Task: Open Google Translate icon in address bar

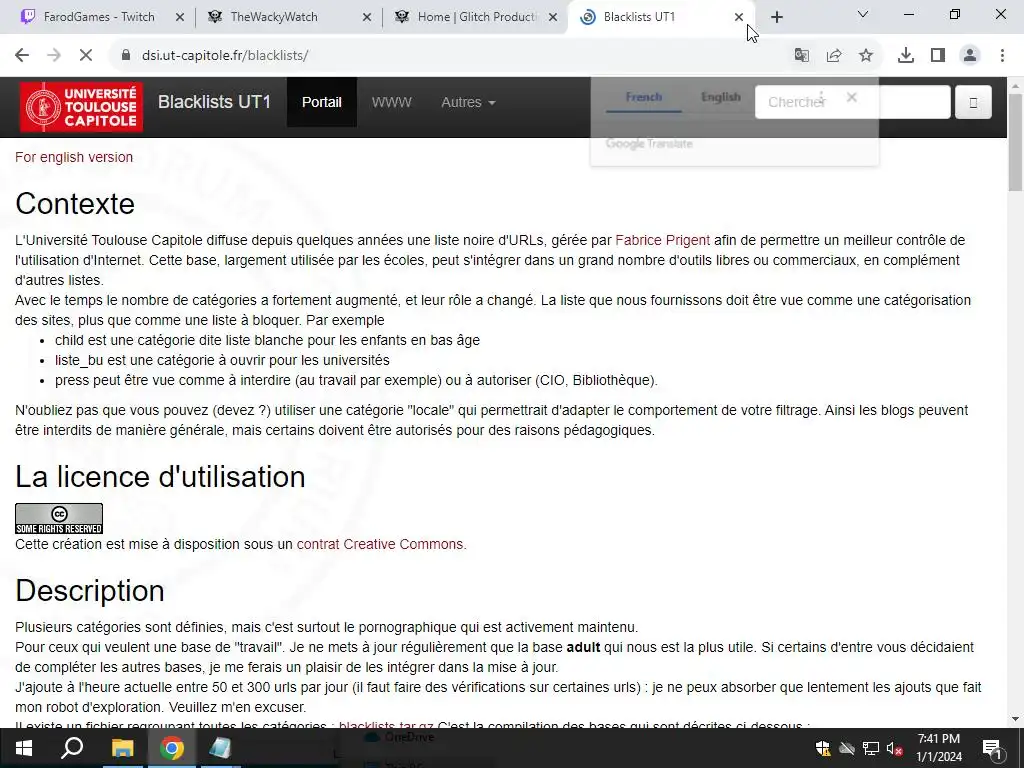Action: (801, 56)
